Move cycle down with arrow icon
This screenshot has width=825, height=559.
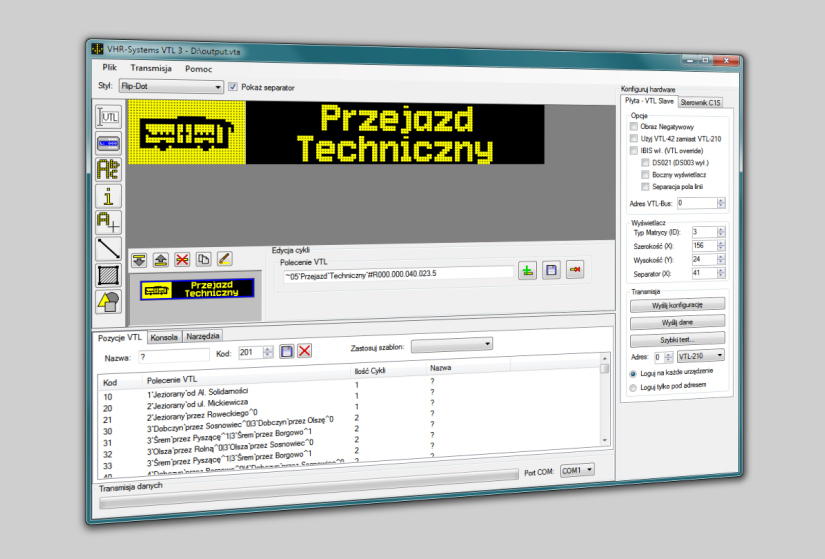139,260
